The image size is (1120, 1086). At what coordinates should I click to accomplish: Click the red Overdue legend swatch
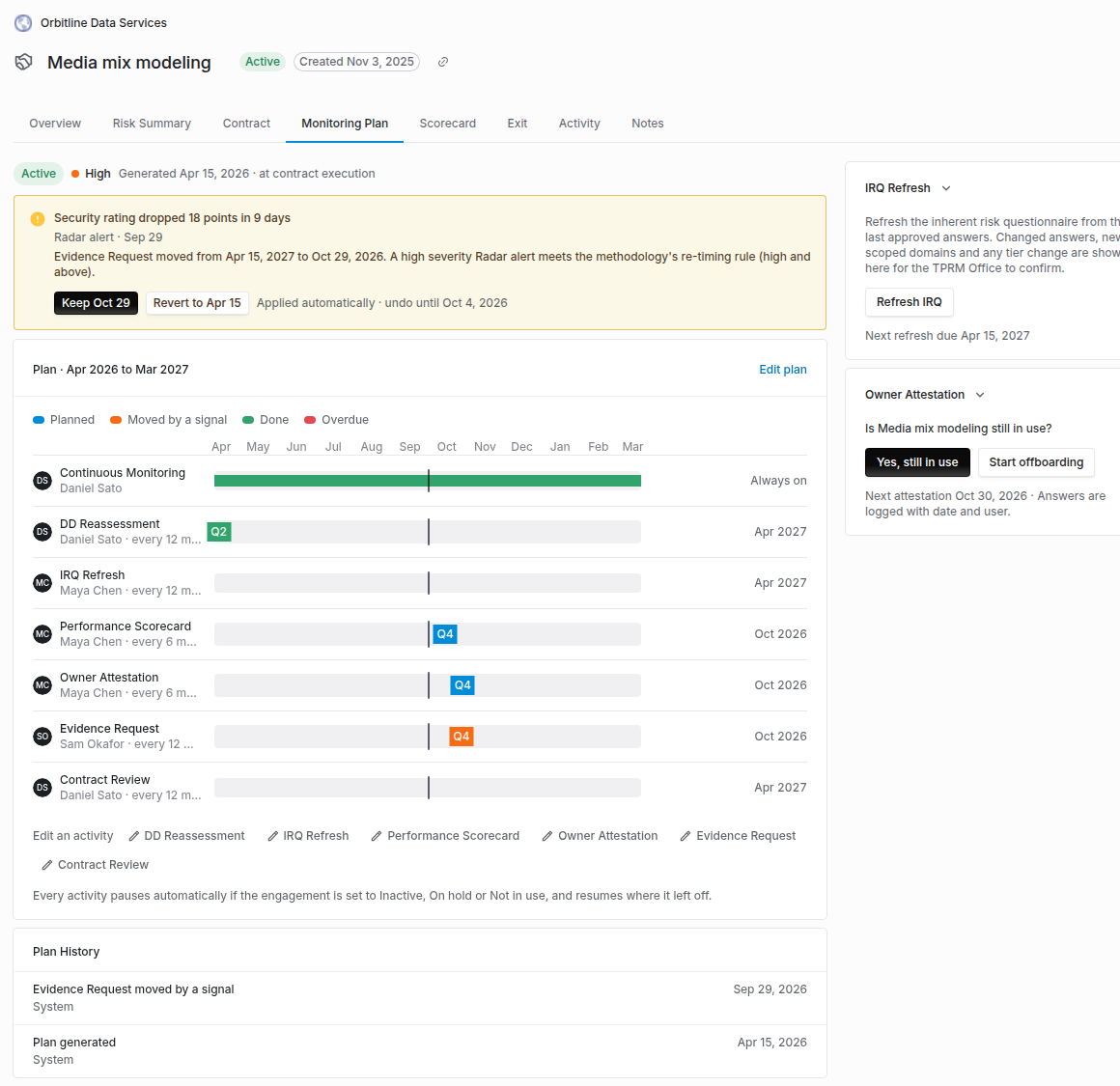[x=310, y=420]
